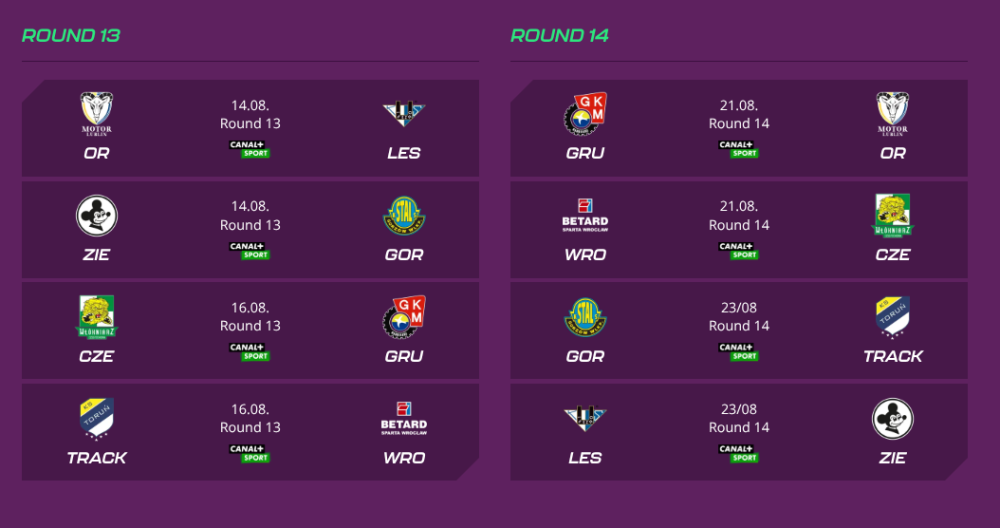Open the CZE team label in Round 14
Image resolution: width=1000 pixels, height=528 pixels.
coord(893,255)
